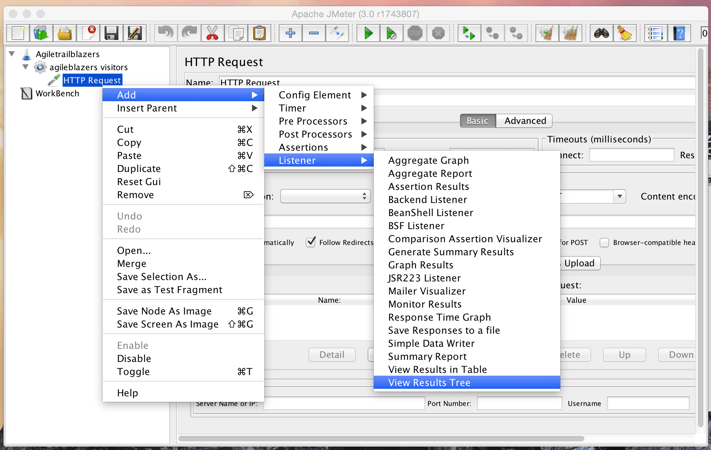Open the Templates toolbar icon

(41, 33)
